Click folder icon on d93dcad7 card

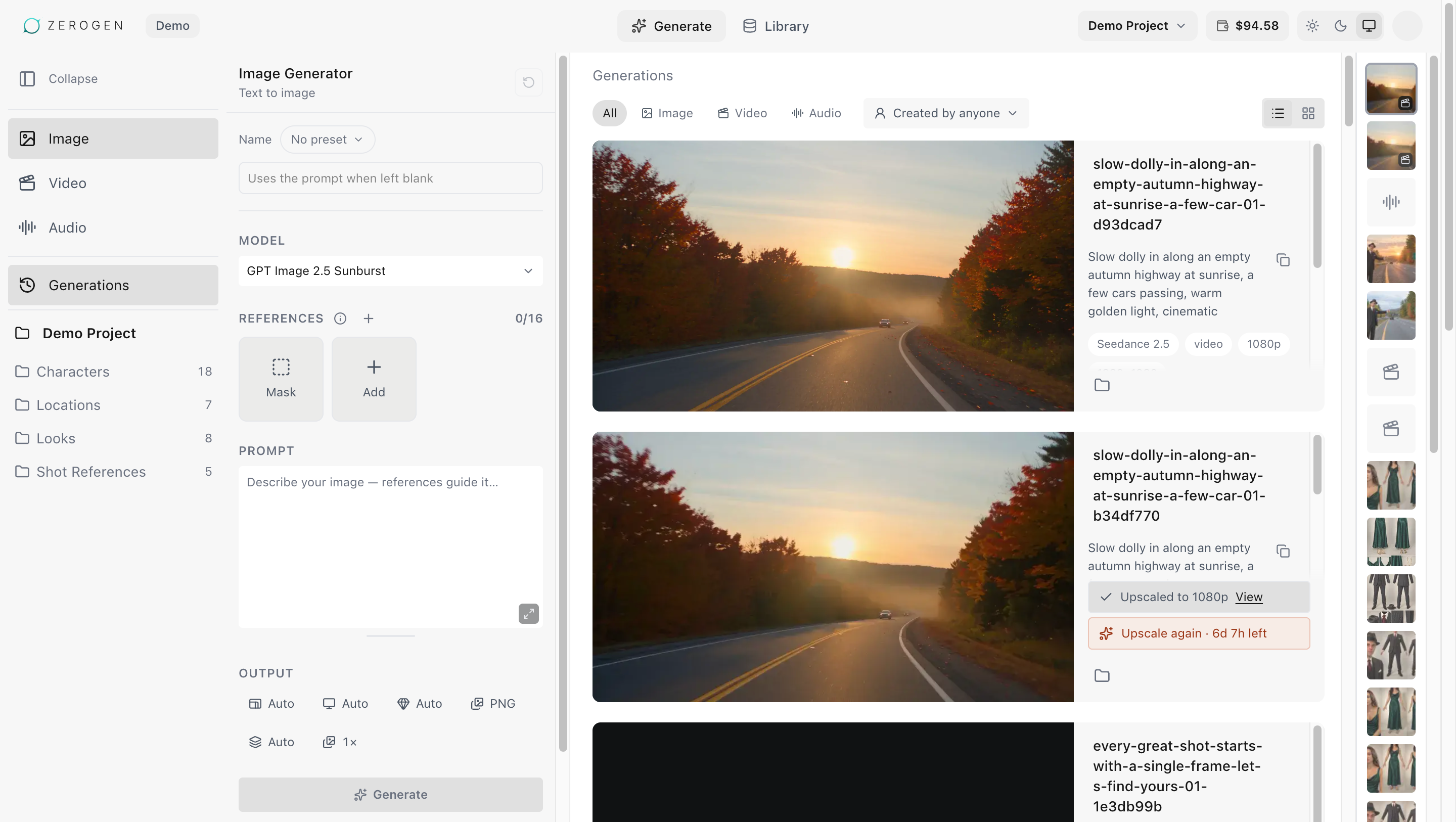[x=1102, y=385]
